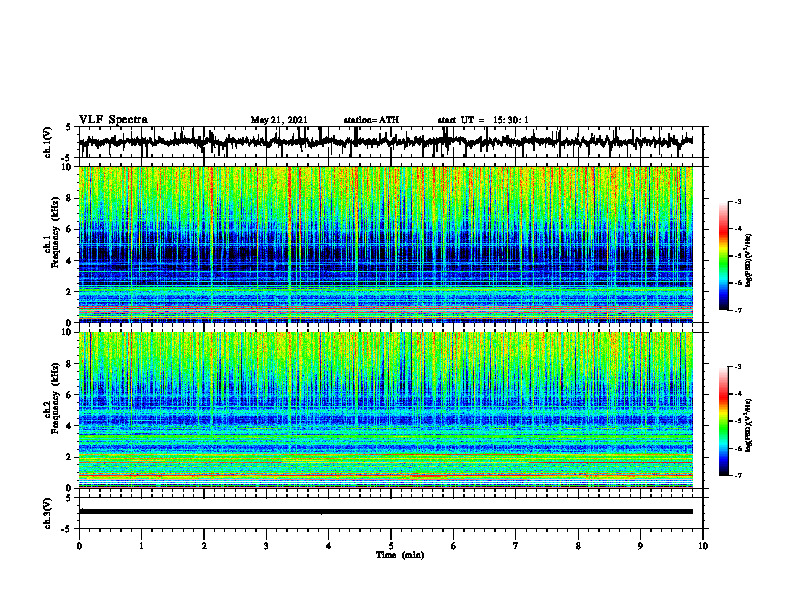Click the 'ch.3(V)' axis label

(48, 513)
